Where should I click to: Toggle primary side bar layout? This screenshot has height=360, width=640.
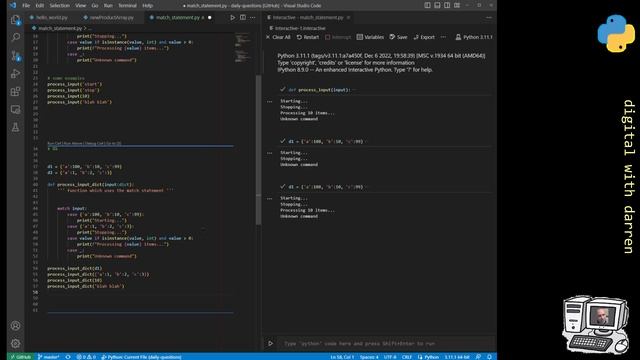pyautogui.click(x=427, y=5)
